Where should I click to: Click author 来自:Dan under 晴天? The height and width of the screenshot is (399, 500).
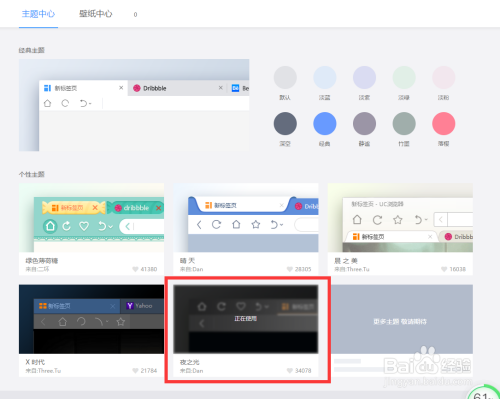point(191,269)
